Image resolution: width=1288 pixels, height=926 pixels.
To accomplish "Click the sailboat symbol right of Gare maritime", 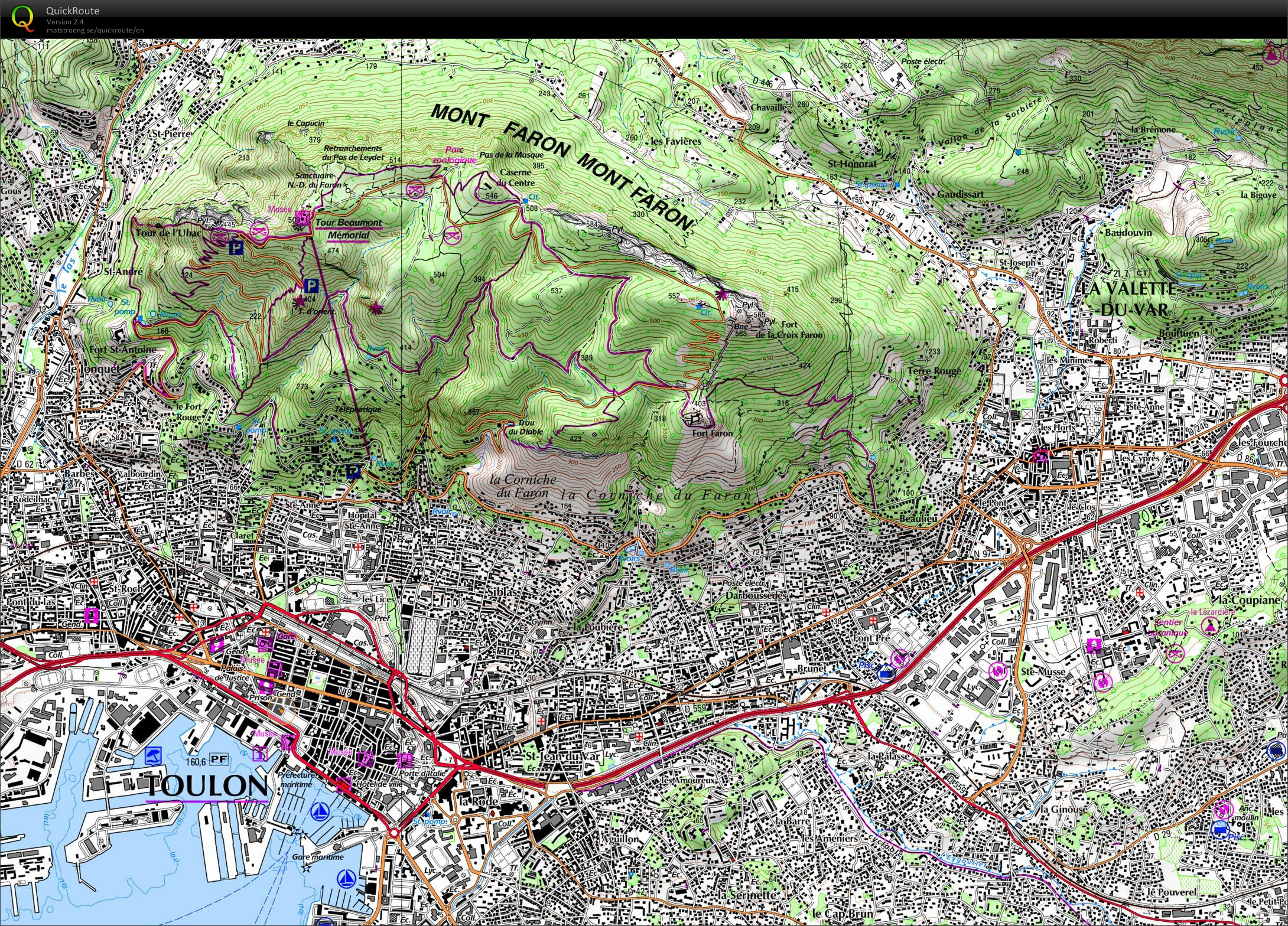I will click(x=345, y=880).
